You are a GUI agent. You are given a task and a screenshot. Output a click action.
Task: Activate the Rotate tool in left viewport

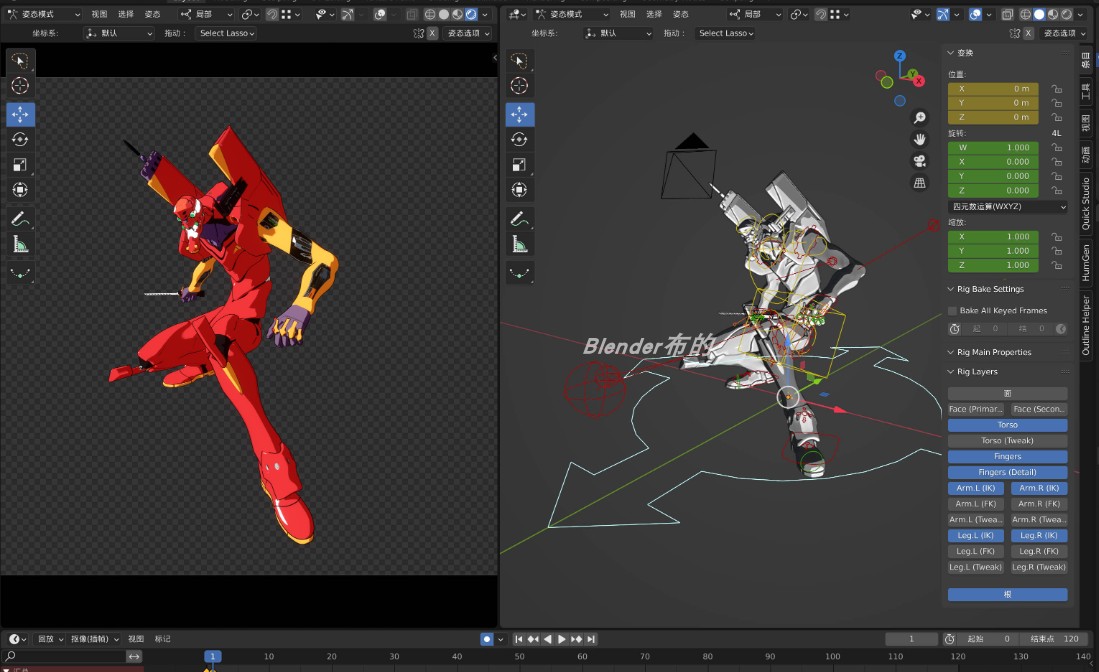(20, 139)
